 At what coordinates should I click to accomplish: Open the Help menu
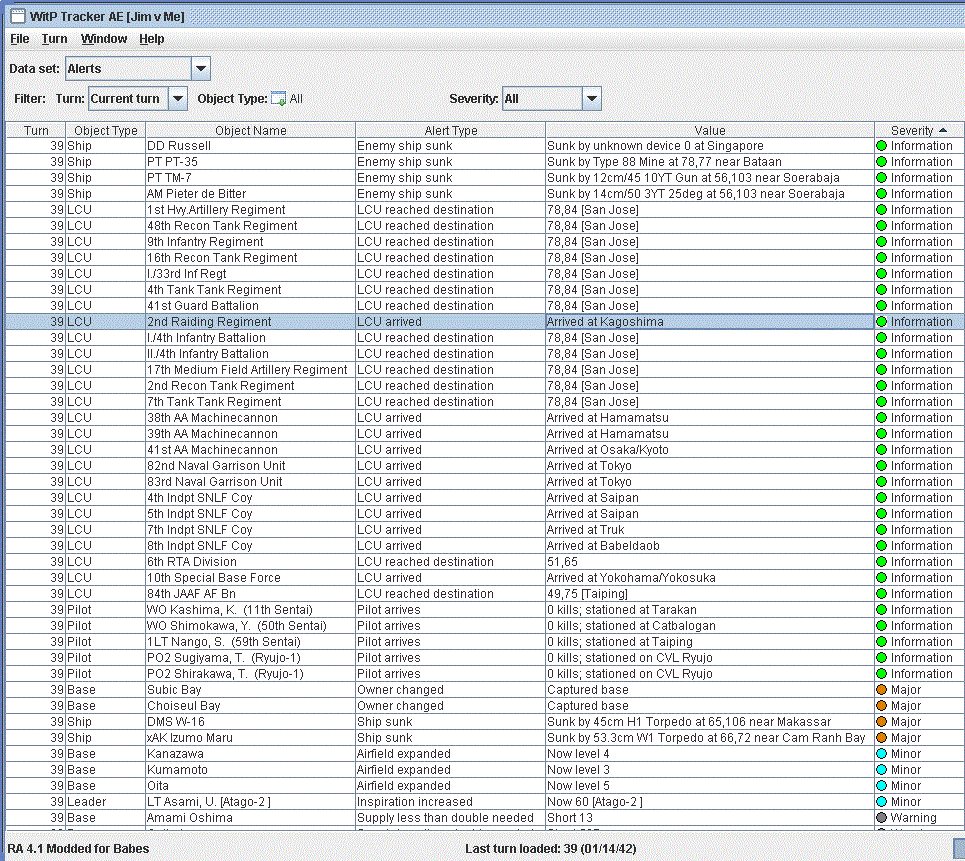point(152,39)
